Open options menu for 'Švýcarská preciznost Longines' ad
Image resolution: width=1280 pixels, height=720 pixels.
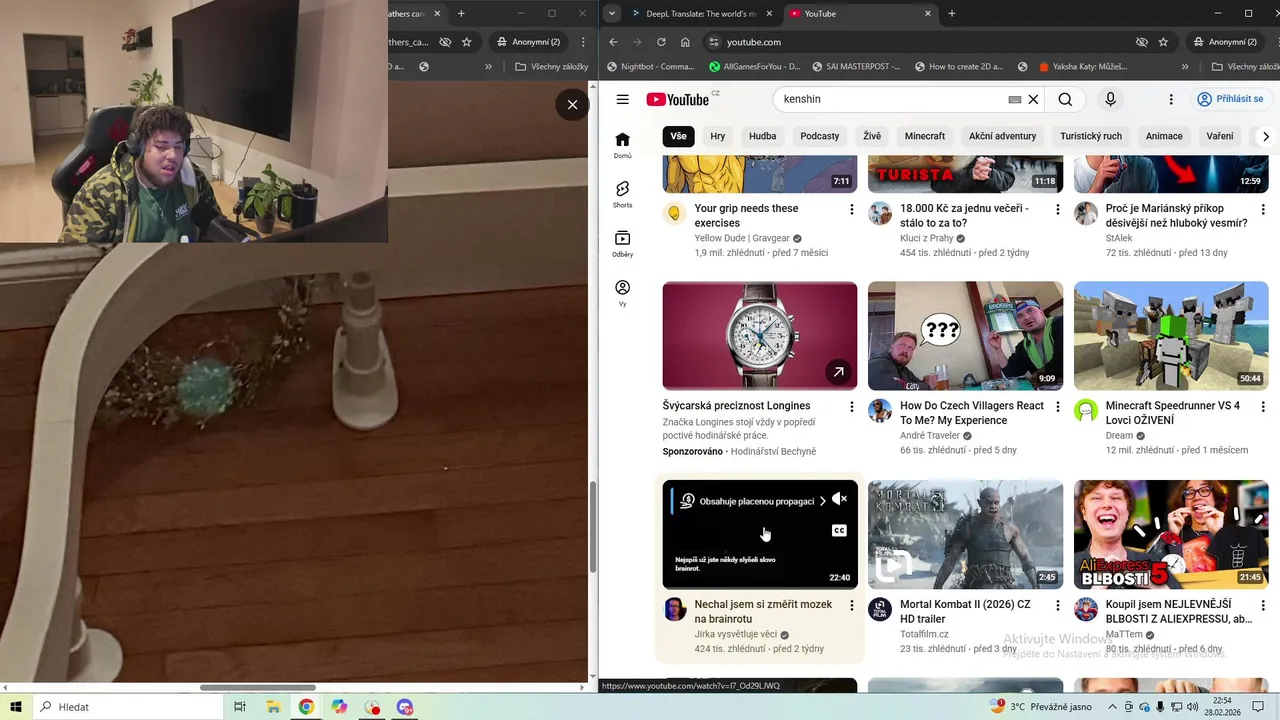852,407
